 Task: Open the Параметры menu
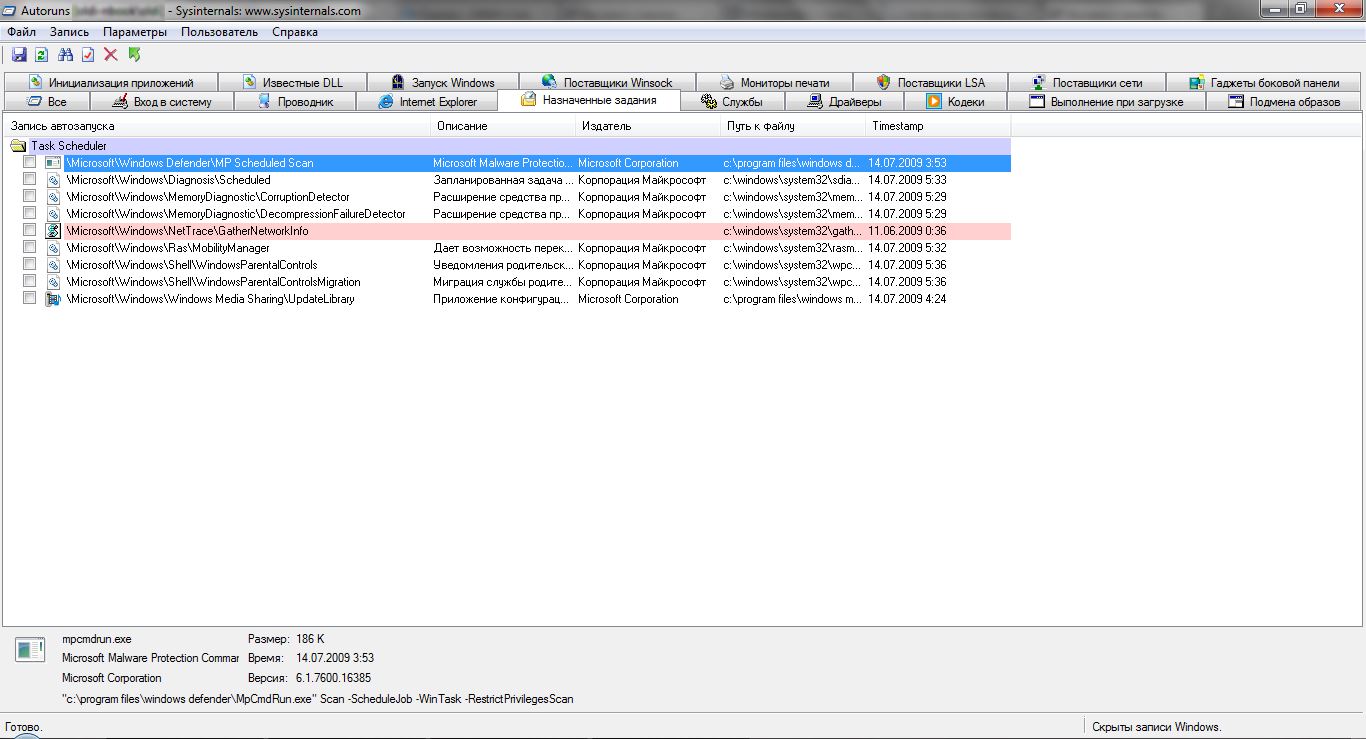tap(135, 32)
